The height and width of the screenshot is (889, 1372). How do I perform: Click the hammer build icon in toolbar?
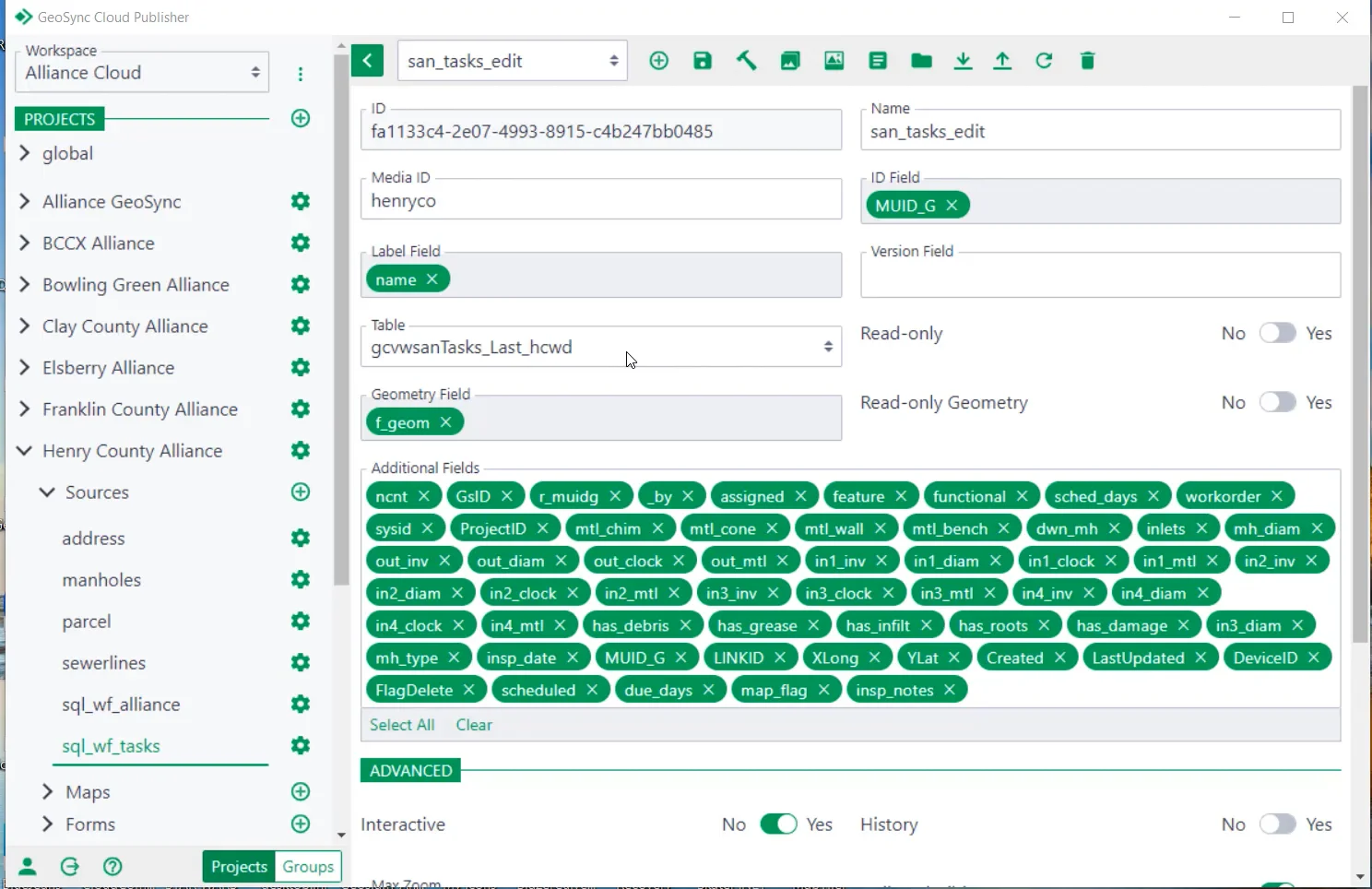click(x=746, y=61)
